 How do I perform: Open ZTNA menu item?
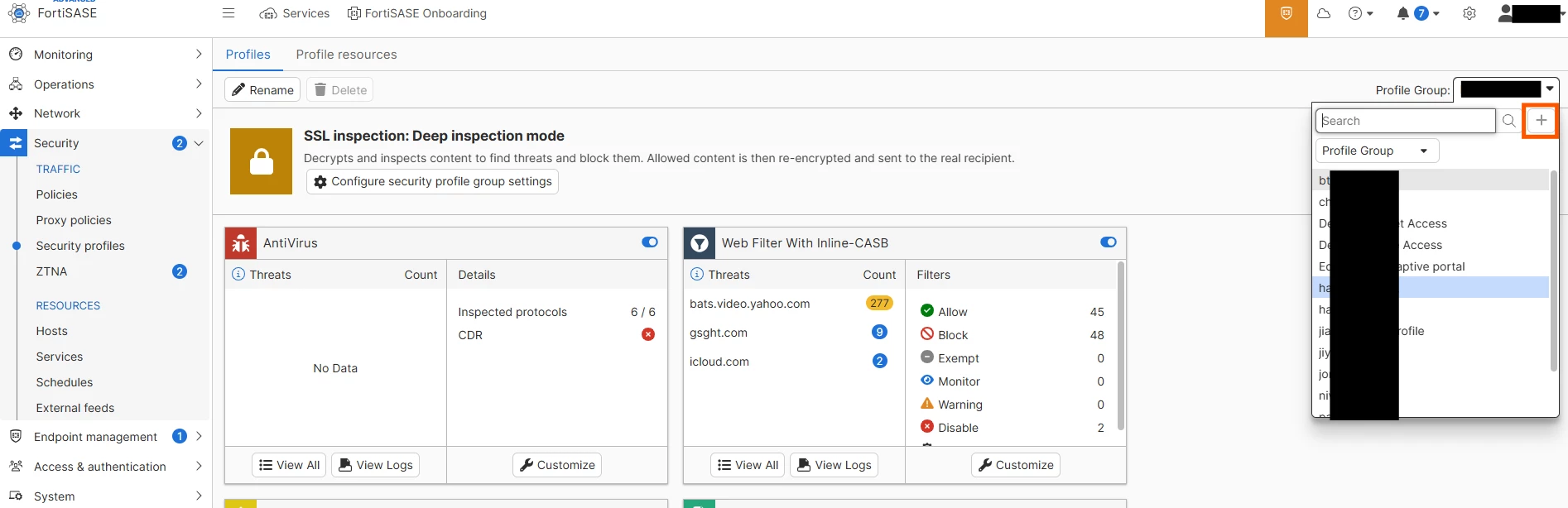[51, 271]
